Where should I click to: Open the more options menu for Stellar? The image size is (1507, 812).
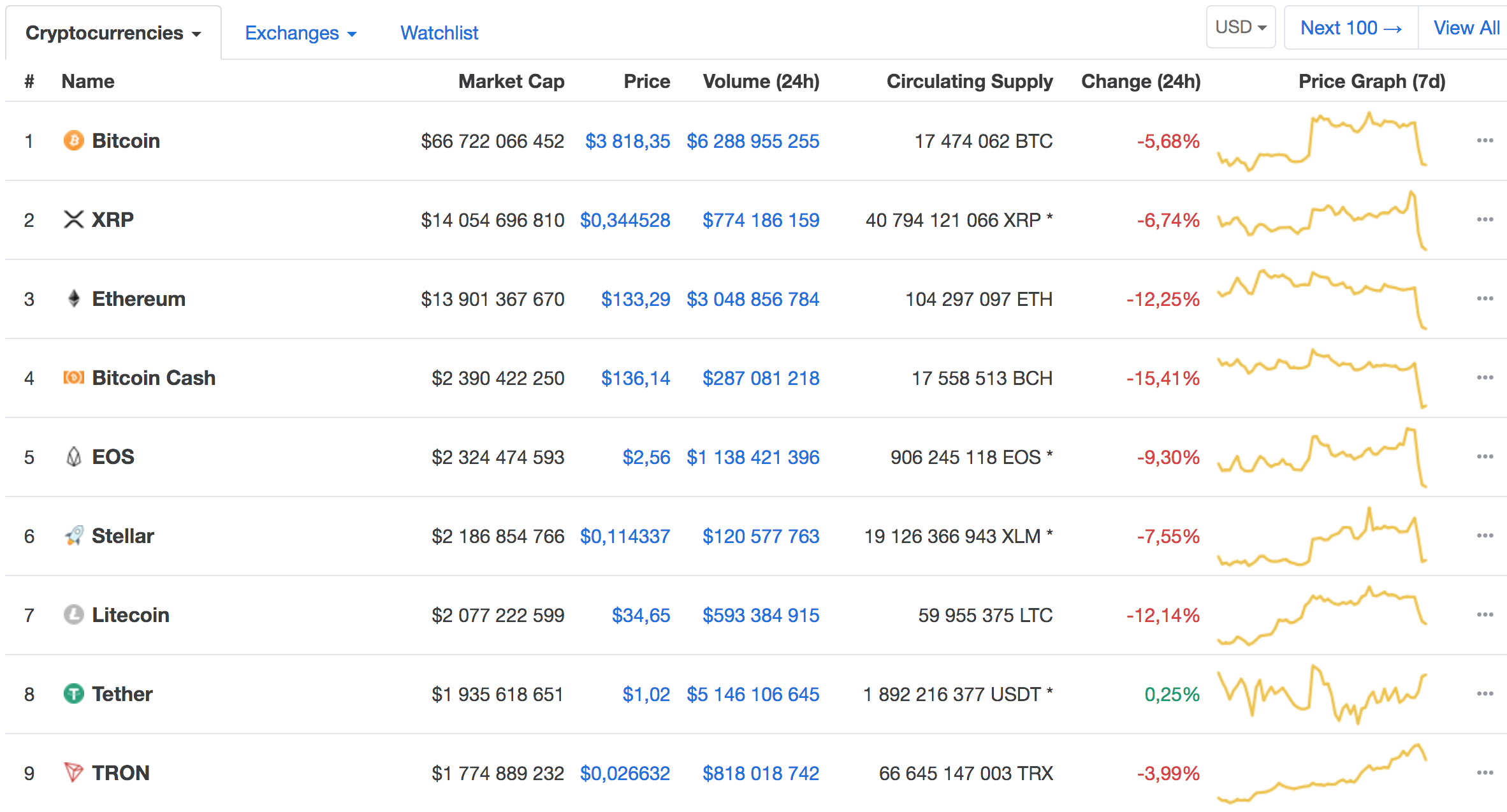point(1485,535)
